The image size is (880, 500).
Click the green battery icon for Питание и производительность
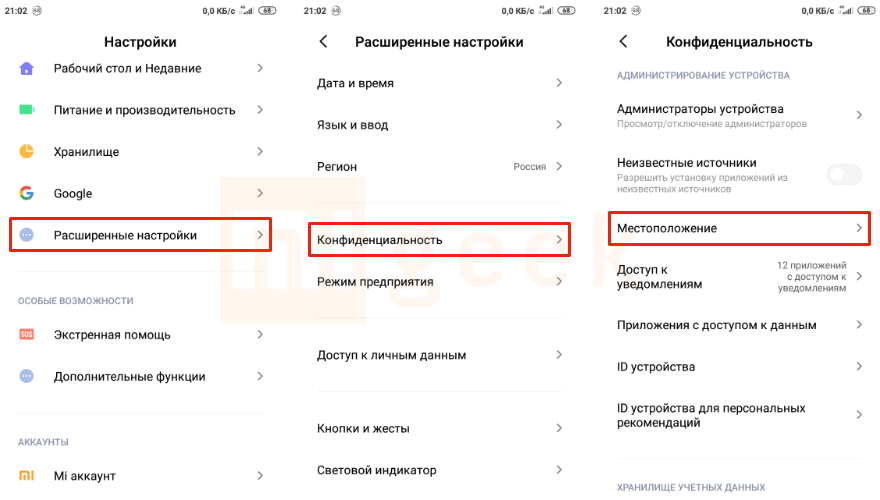27,110
